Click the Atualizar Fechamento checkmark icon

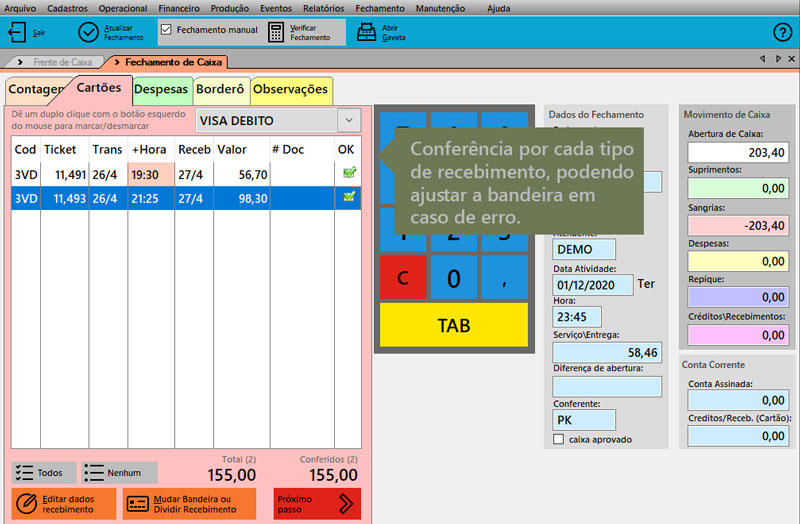click(x=88, y=32)
